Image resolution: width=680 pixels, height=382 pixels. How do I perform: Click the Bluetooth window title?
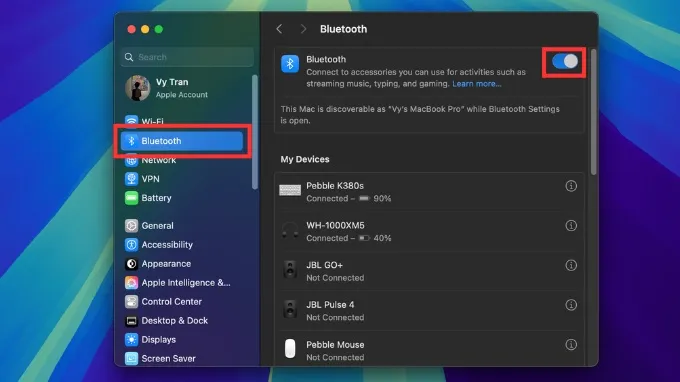tap(343, 29)
